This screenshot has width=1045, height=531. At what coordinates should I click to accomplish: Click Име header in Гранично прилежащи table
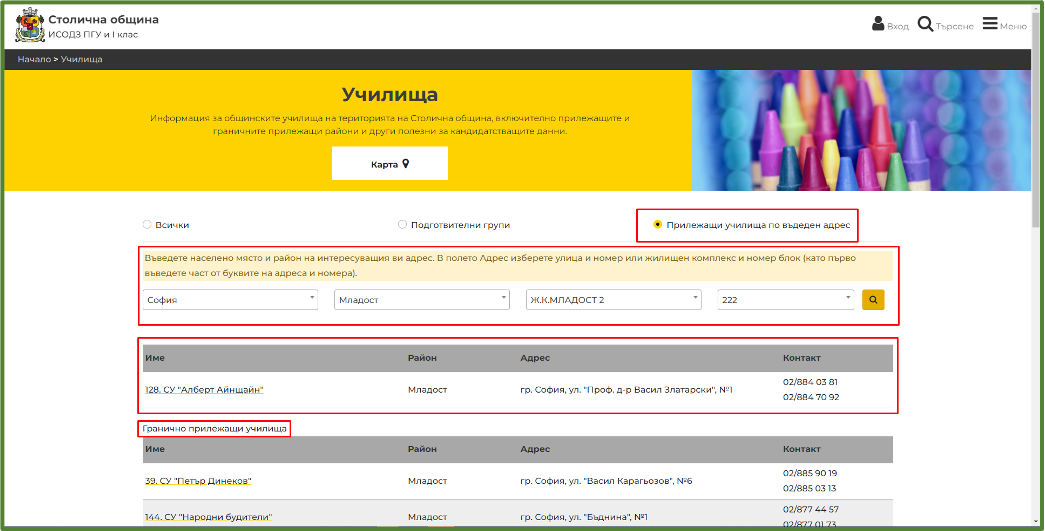[x=155, y=449]
